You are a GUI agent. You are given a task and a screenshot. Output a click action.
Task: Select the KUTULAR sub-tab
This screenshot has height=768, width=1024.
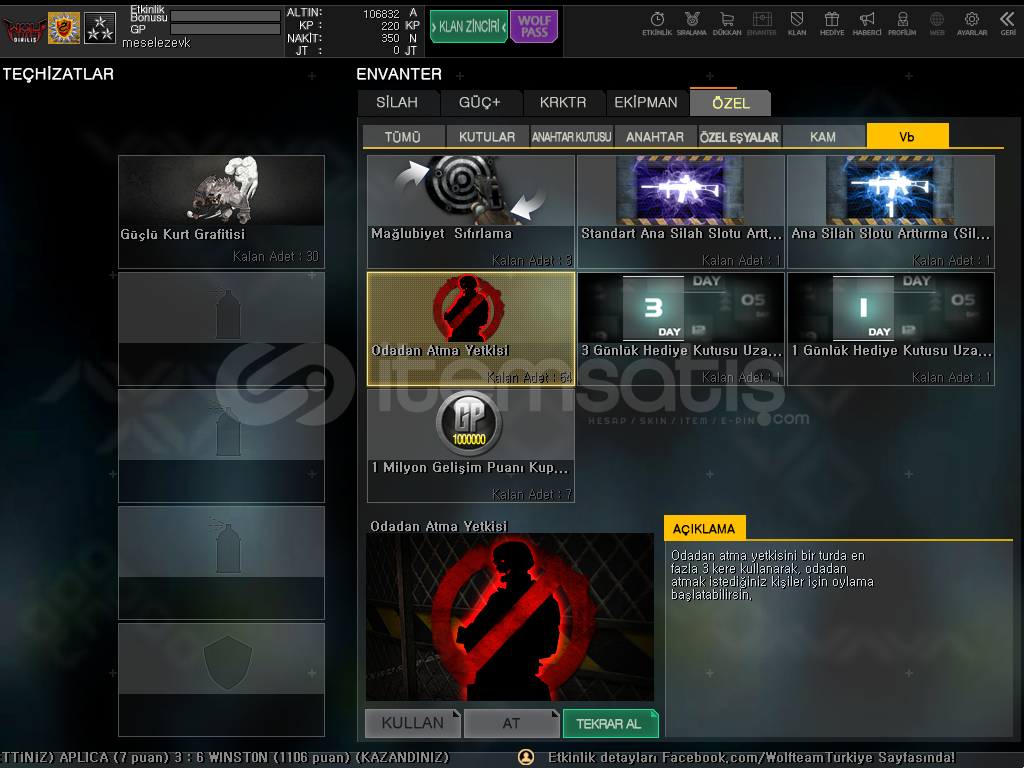pyautogui.click(x=487, y=136)
